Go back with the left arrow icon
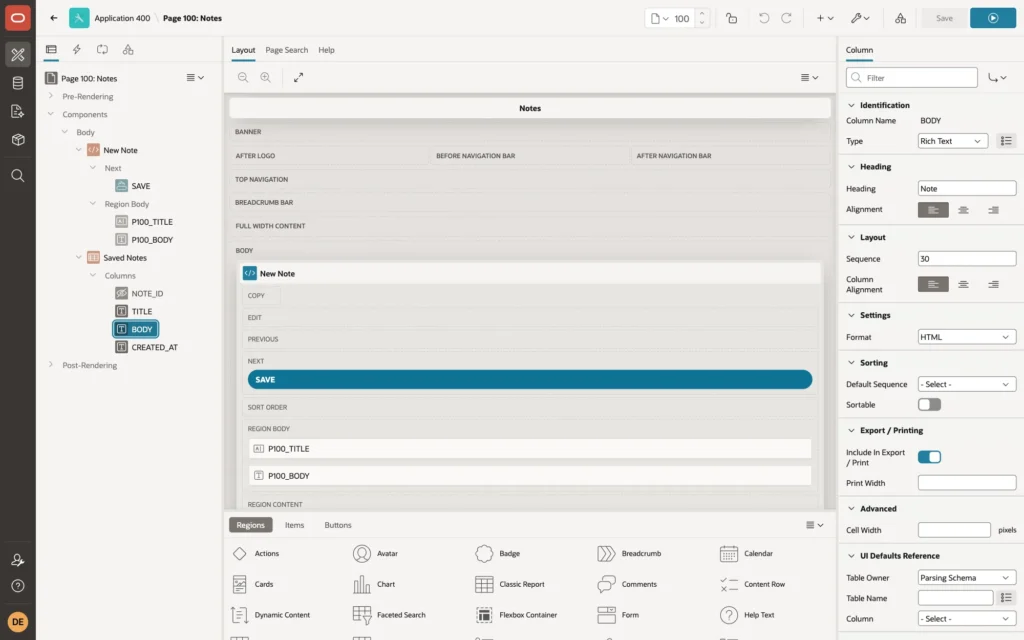The image size is (1024, 640). pos(54,18)
